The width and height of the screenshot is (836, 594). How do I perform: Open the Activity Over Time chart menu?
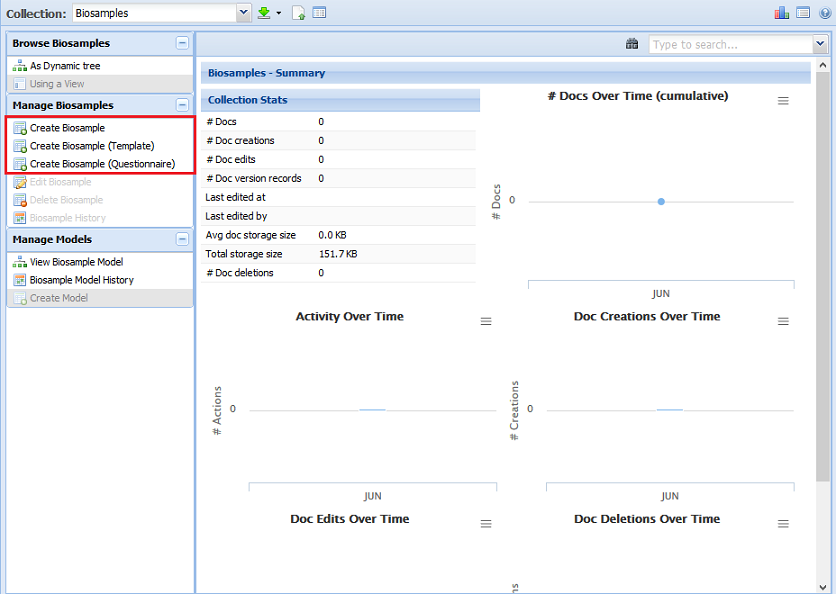(486, 321)
